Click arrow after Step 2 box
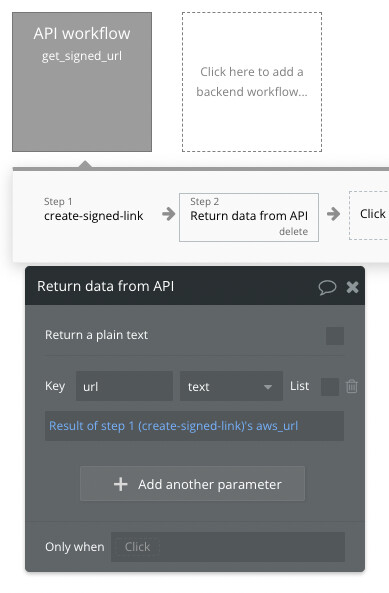This screenshot has width=389, height=593. (x=333, y=214)
